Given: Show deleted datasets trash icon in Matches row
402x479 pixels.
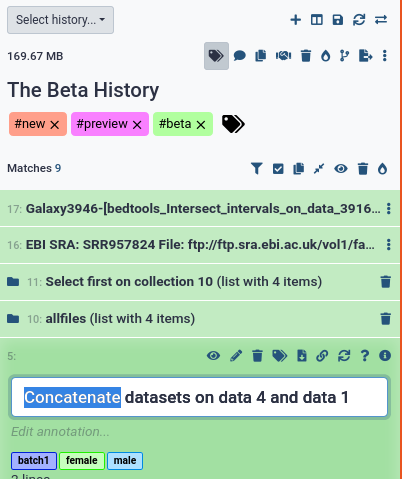Looking at the screenshot, I should click(363, 169).
